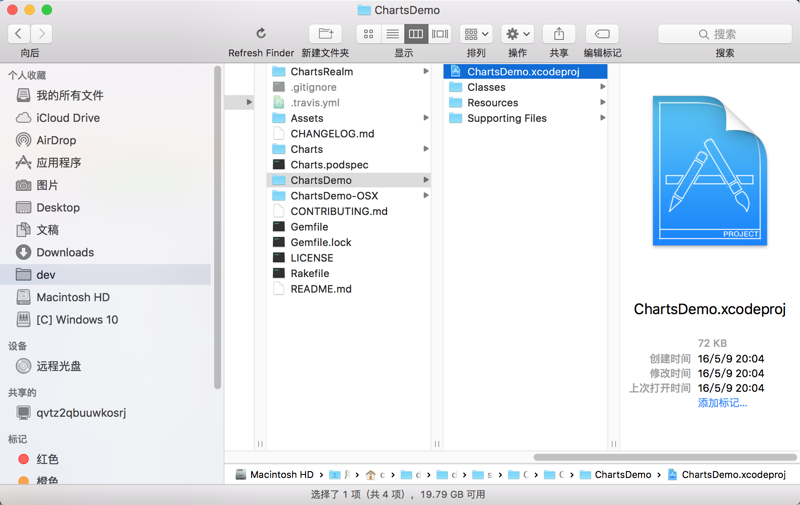
Task: Click the edit tags toolbar button
Action: tap(602, 34)
